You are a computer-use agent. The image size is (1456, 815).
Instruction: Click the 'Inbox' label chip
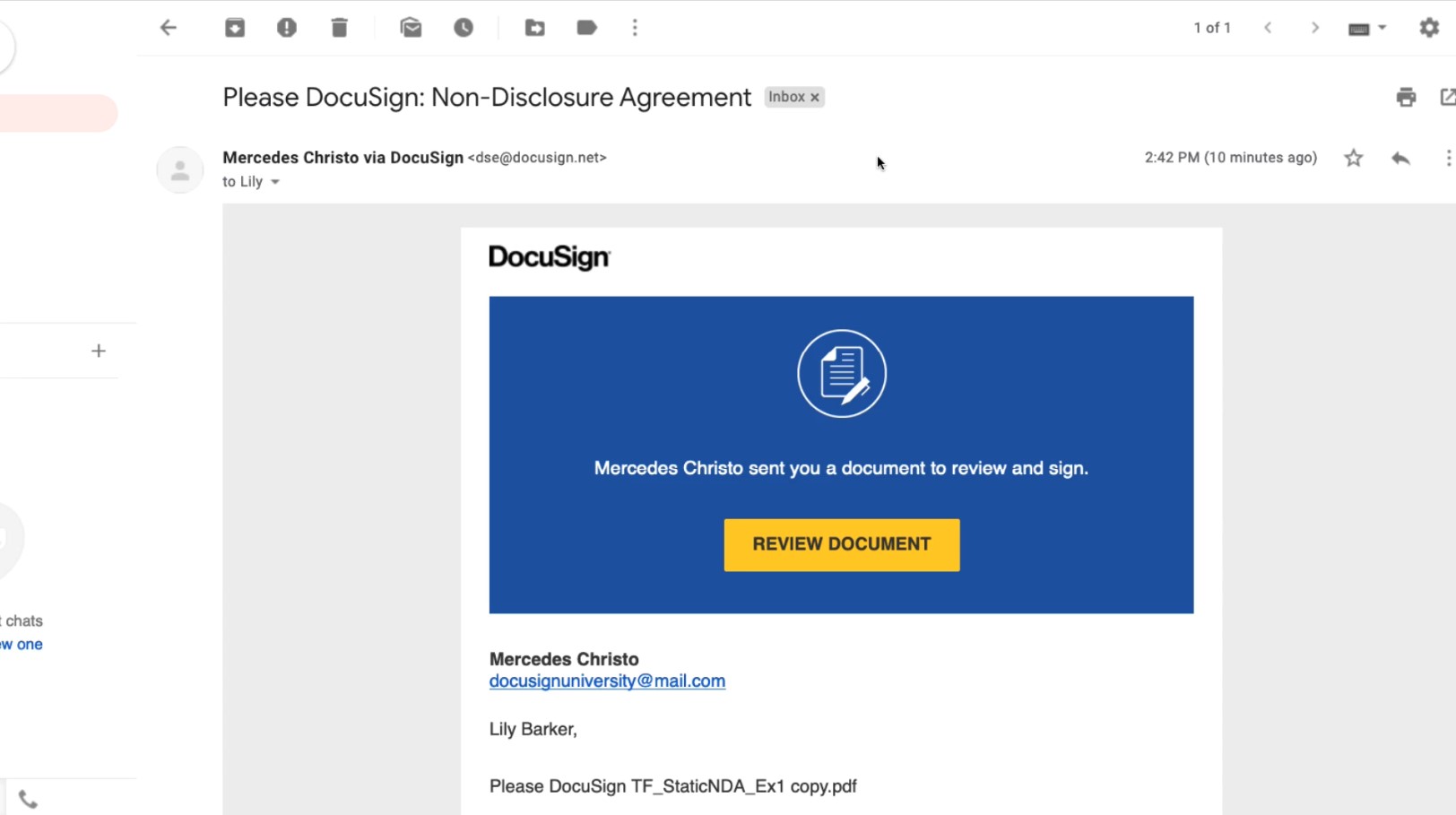(794, 97)
